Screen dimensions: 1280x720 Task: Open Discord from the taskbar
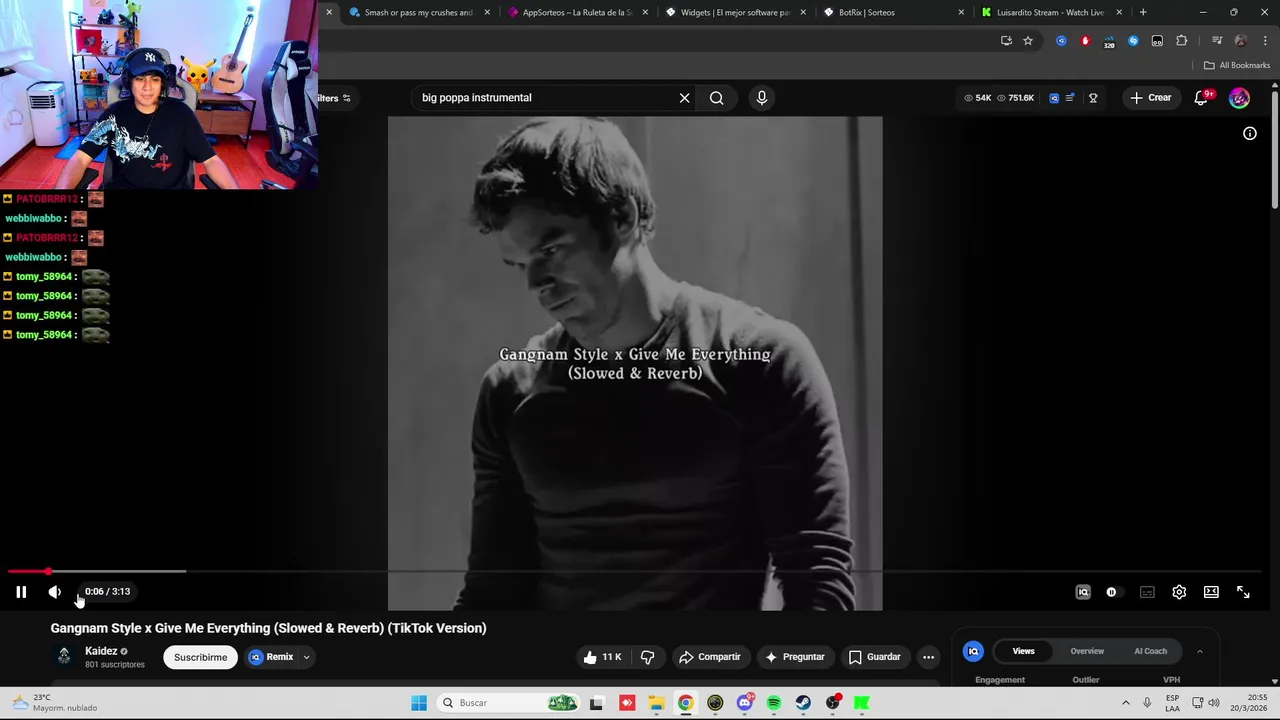745,703
